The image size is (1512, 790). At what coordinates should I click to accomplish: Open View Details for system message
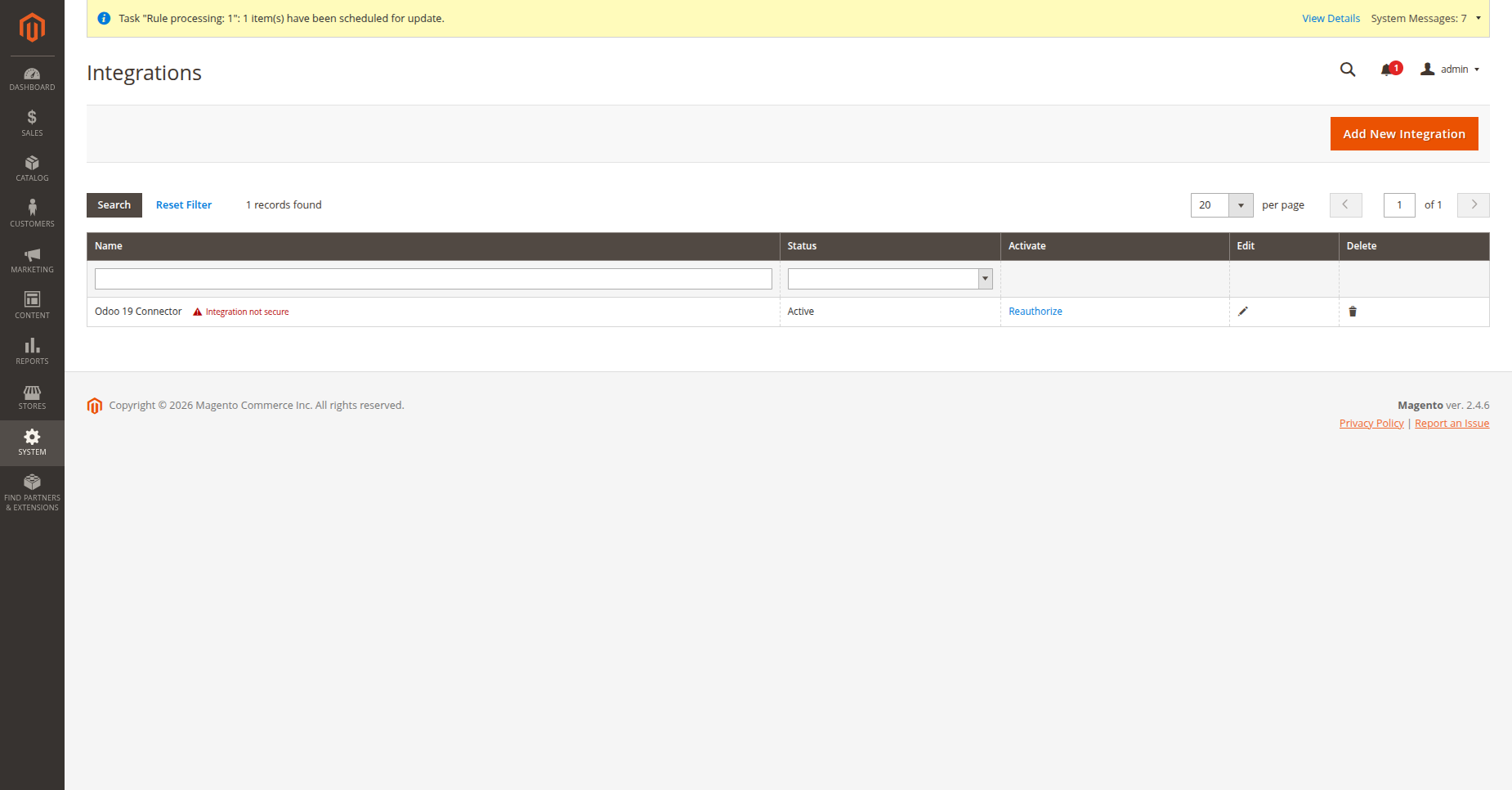[x=1331, y=18]
